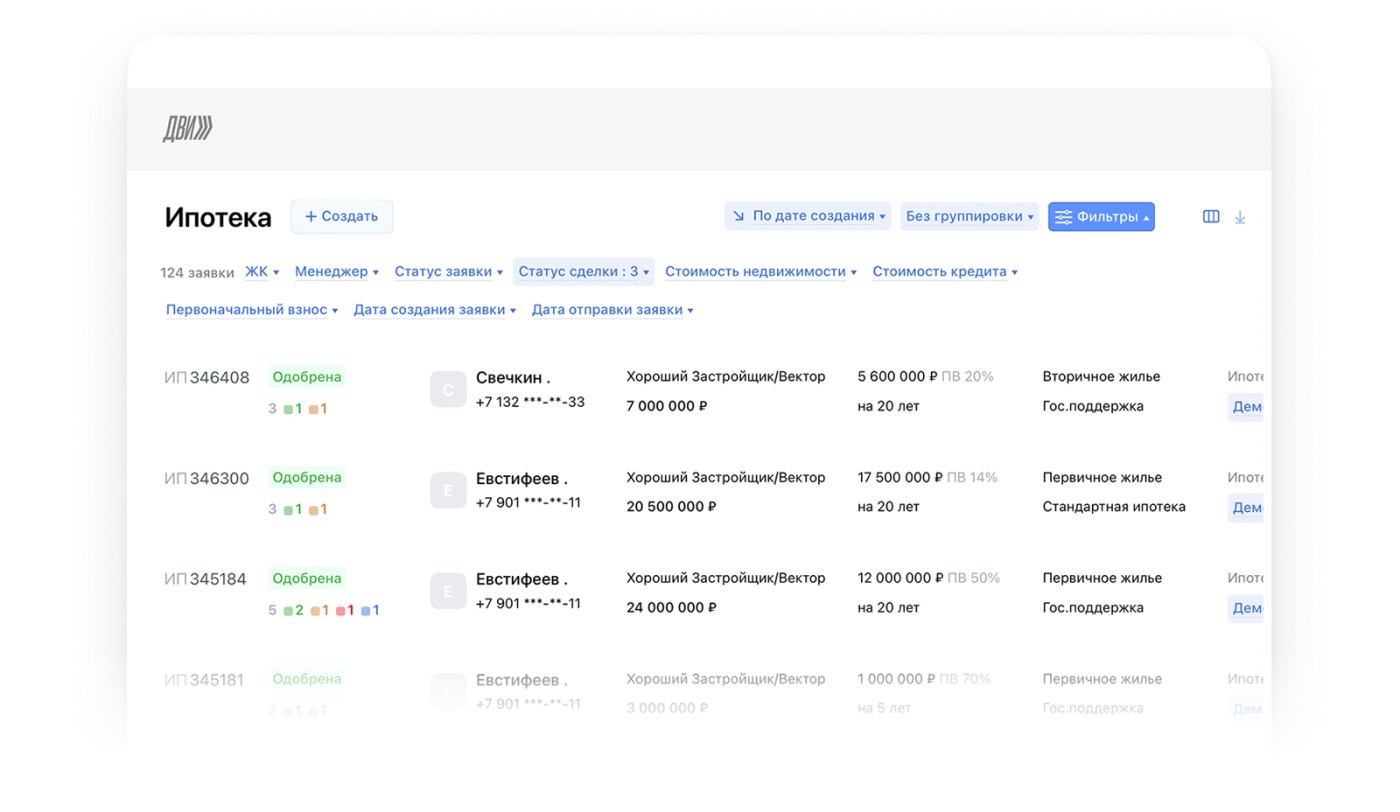Click Стандартная ипотека program text
The width and height of the screenshot is (1400, 812).
click(1114, 506)
